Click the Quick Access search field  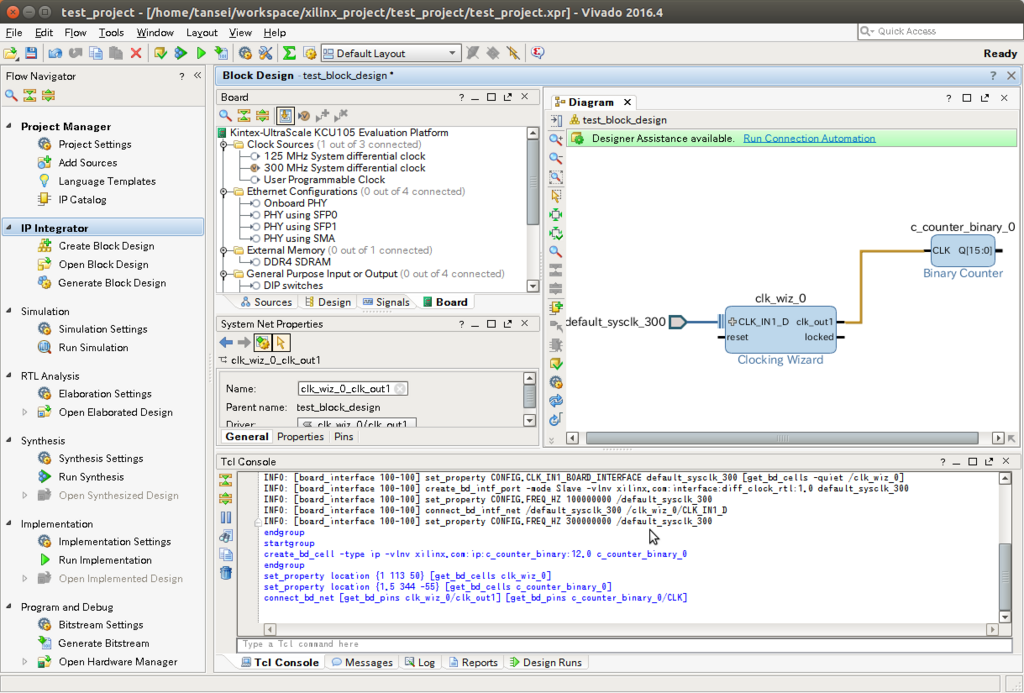pos(939,31)
